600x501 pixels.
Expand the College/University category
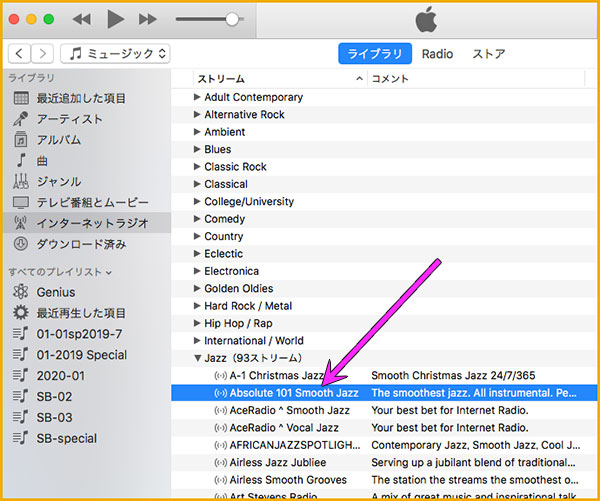coord(197,201)
